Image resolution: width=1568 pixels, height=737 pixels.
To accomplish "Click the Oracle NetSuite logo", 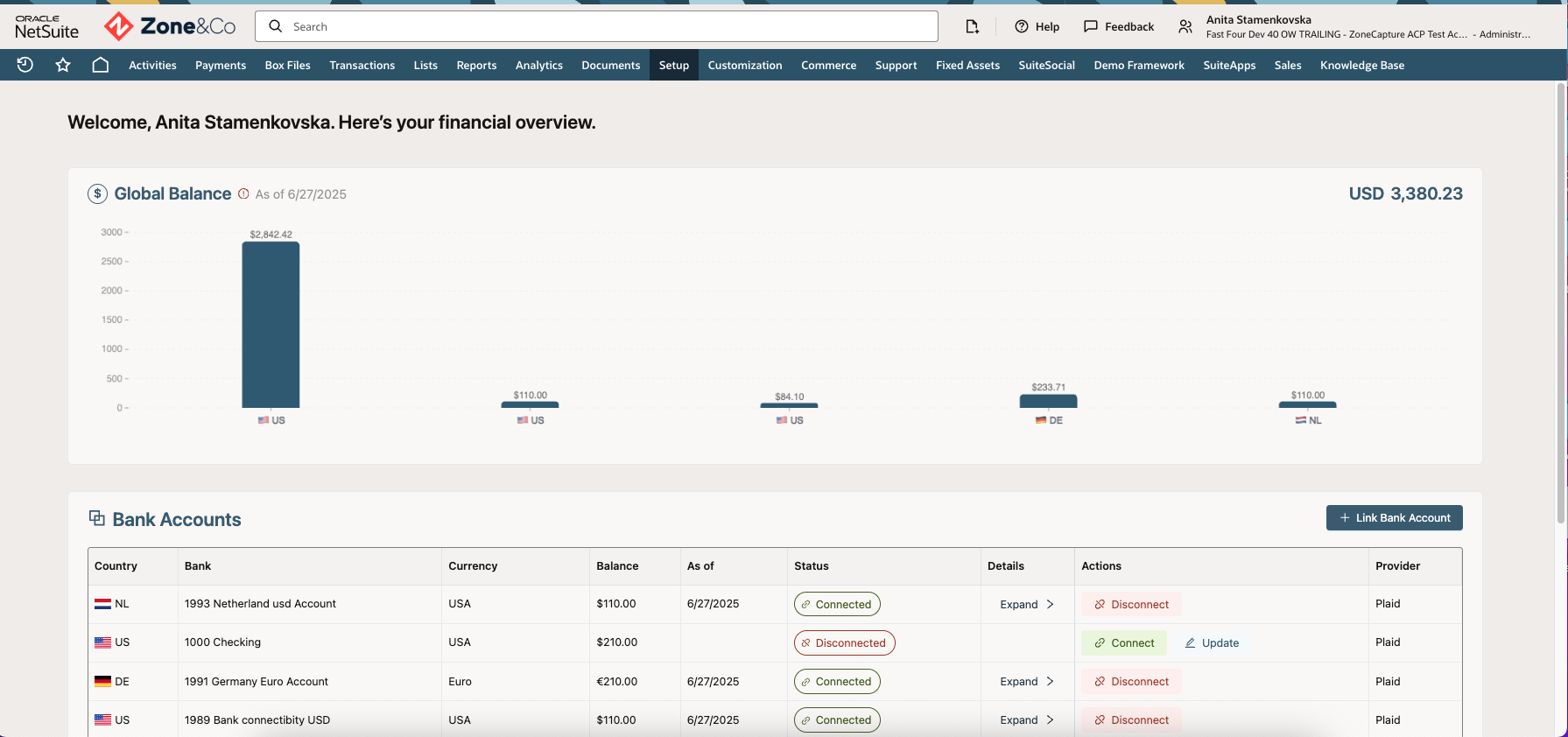I will 47,26.
